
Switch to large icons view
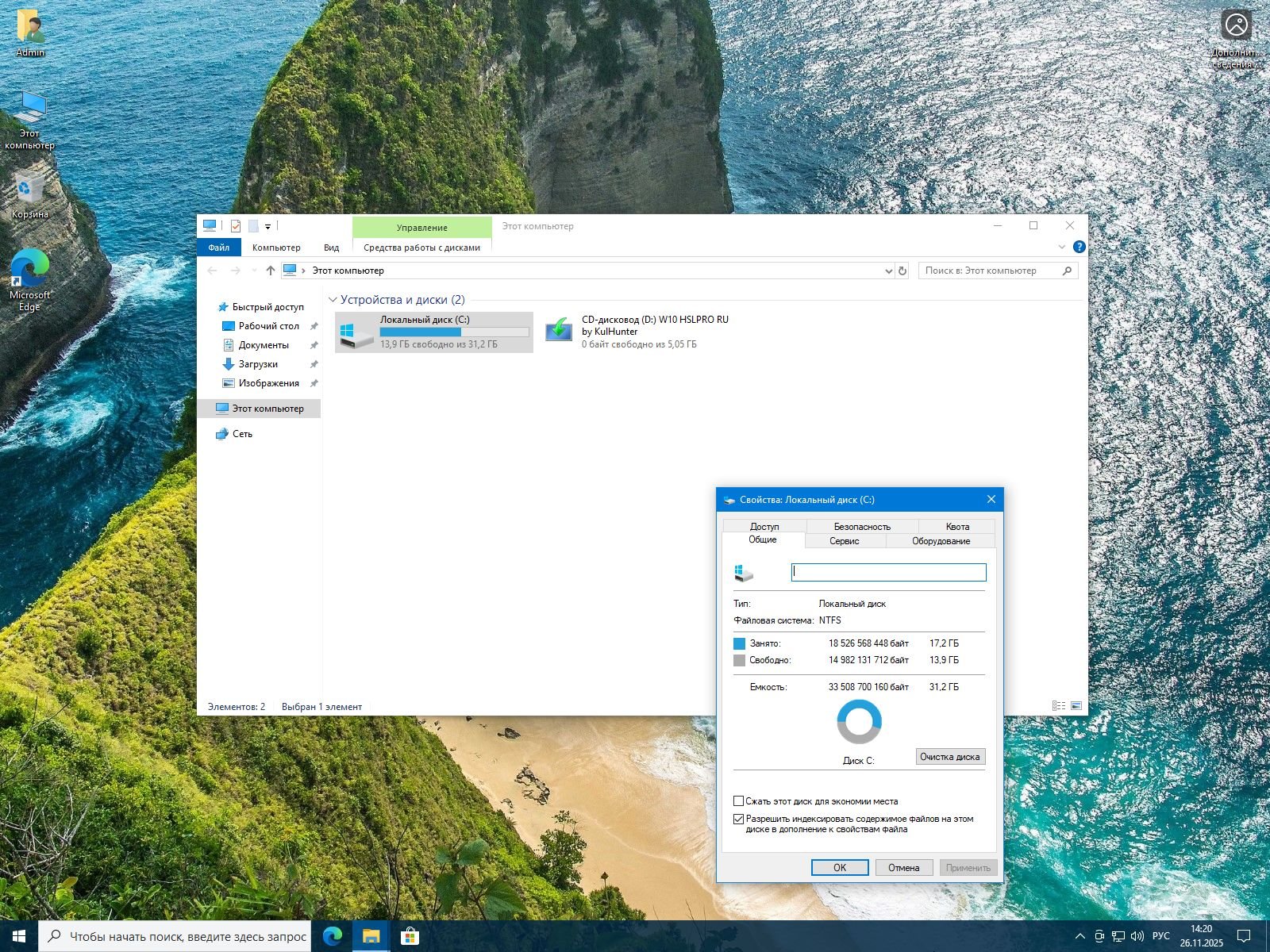point(1076,706)
